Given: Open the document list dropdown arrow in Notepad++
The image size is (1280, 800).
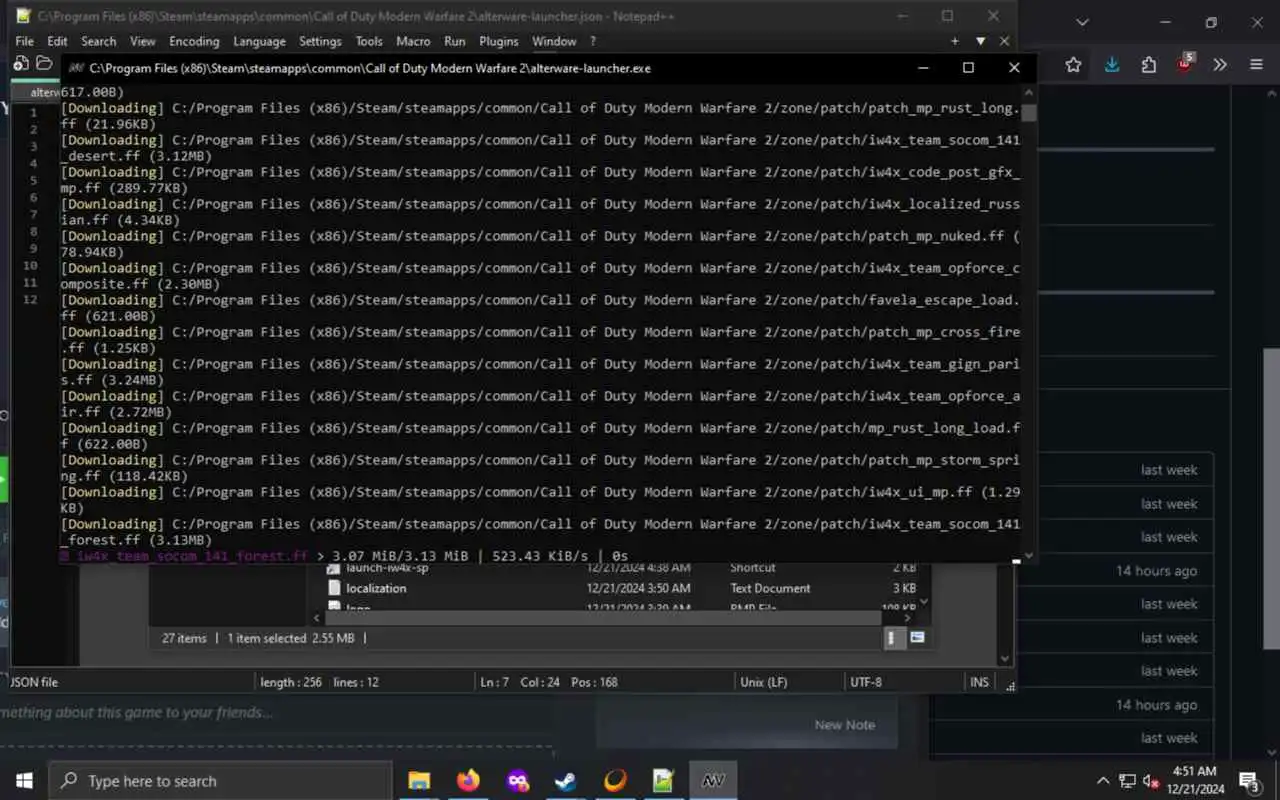Looking at the screenshot, I should click(x=981, y=41).
